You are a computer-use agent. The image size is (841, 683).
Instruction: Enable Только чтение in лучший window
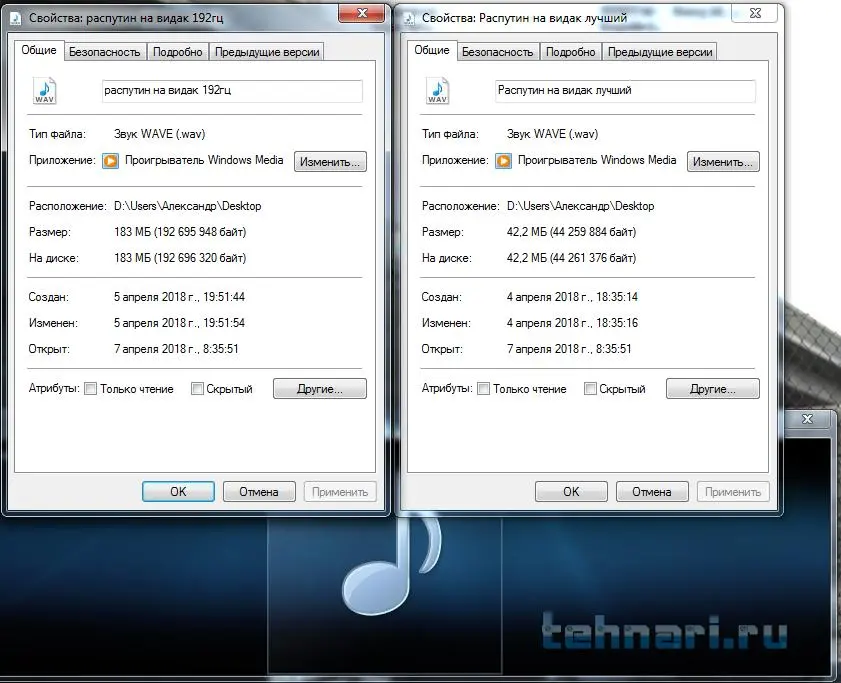pyautogui.click(x=483, y=388)
